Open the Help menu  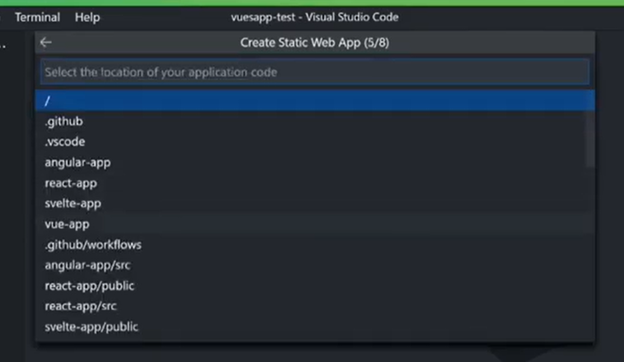pyautogui.click(x=87, y=18)
